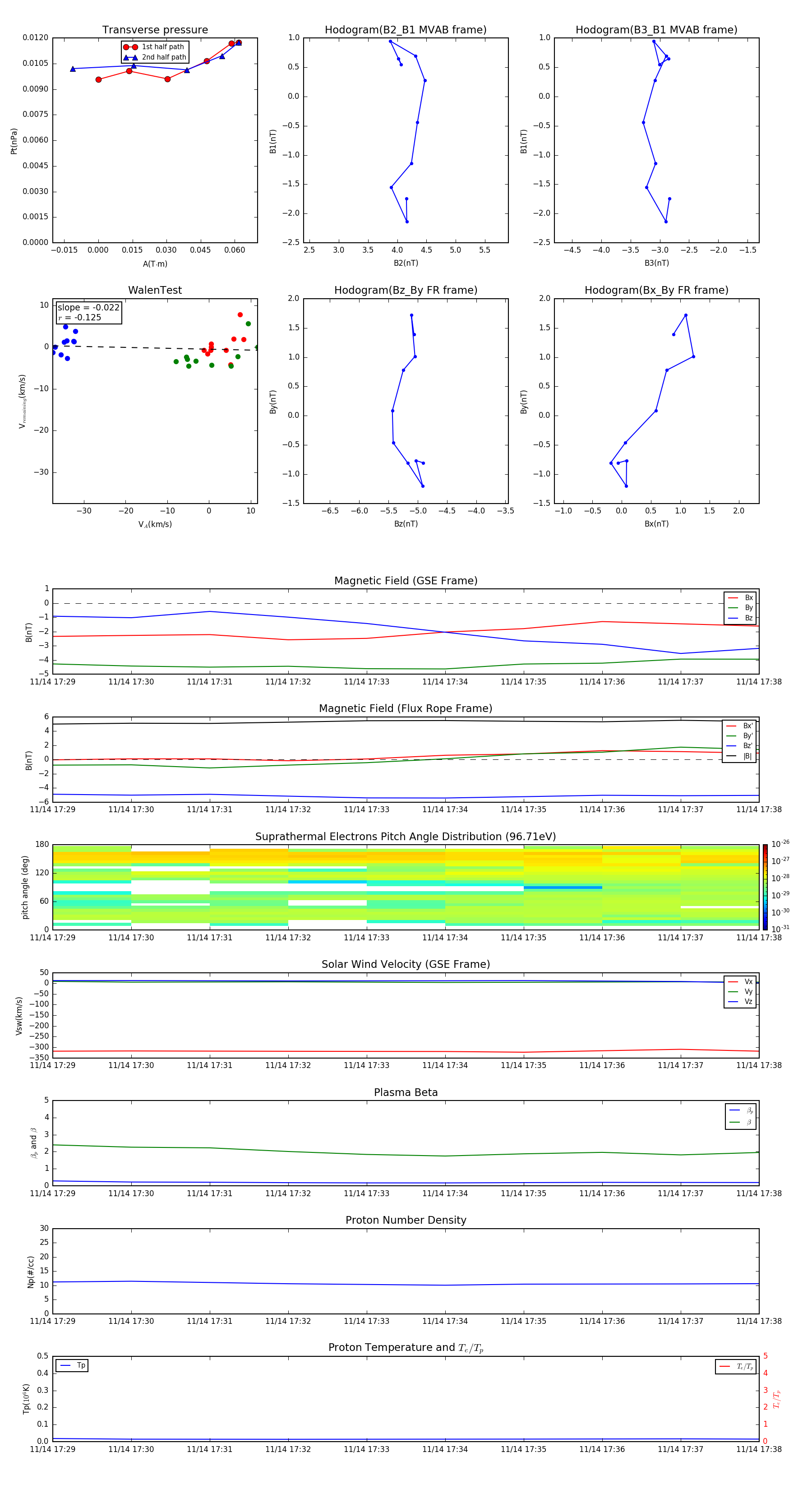Click the "Plasma Beta" plot title

pos(406,1092)
